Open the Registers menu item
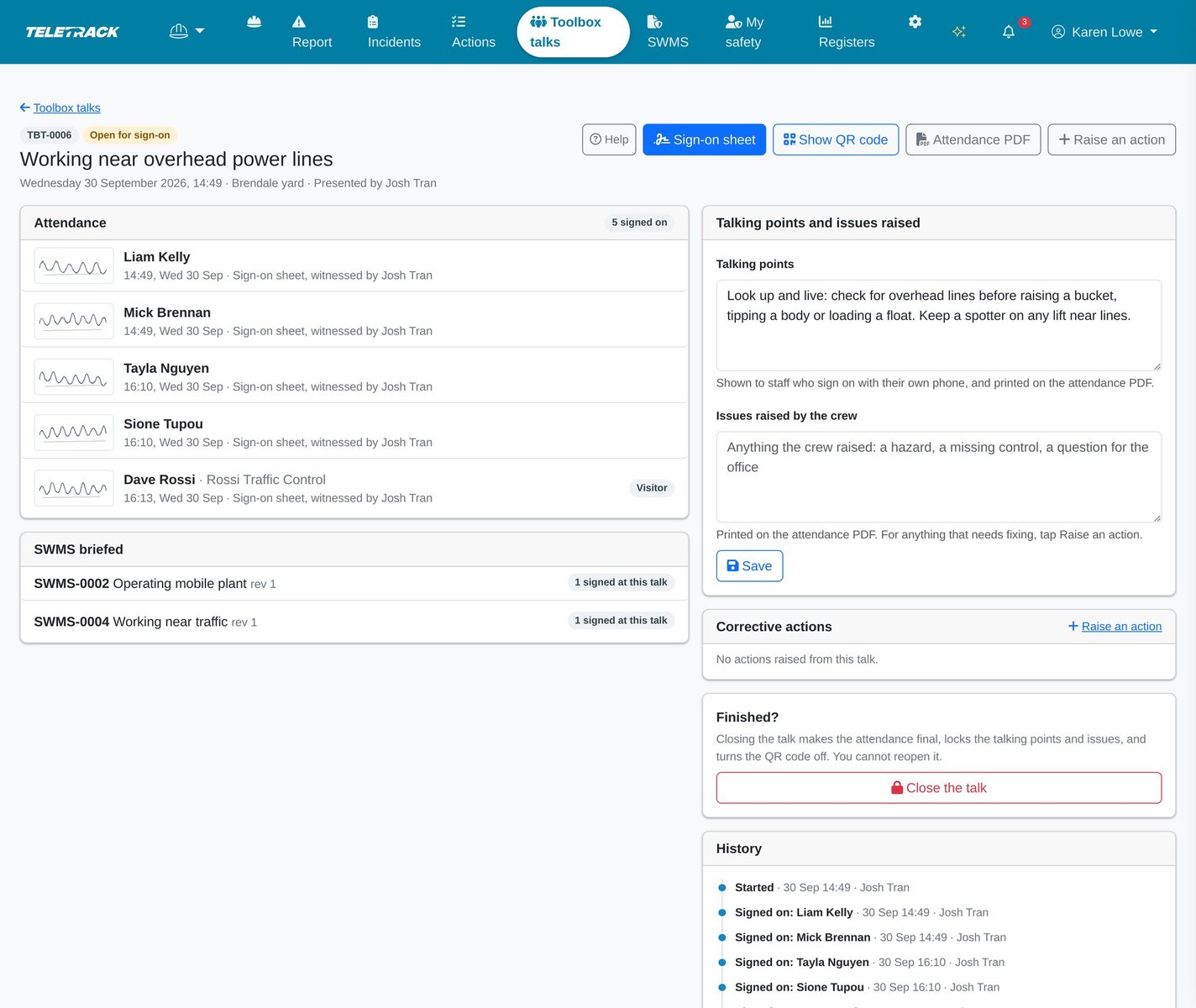The image size is (1196, 1008). coord(847,32)
